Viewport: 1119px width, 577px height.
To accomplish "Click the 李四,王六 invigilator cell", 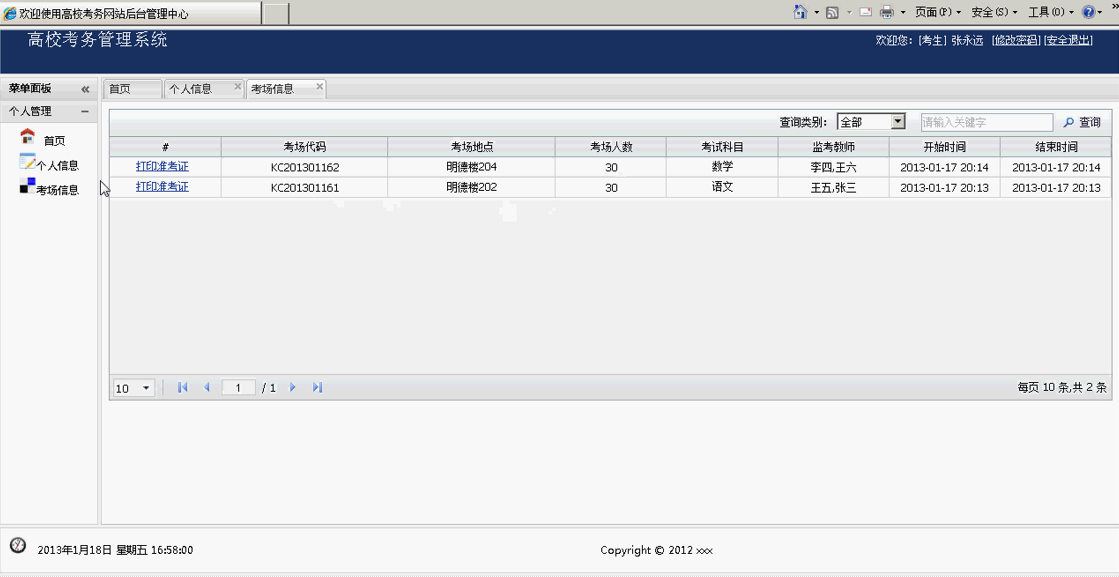I will coord(834,168).
